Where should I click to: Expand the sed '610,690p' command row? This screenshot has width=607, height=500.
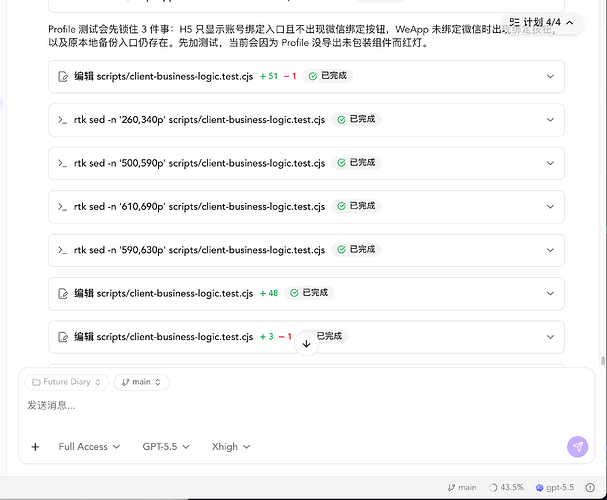[550, 207]
